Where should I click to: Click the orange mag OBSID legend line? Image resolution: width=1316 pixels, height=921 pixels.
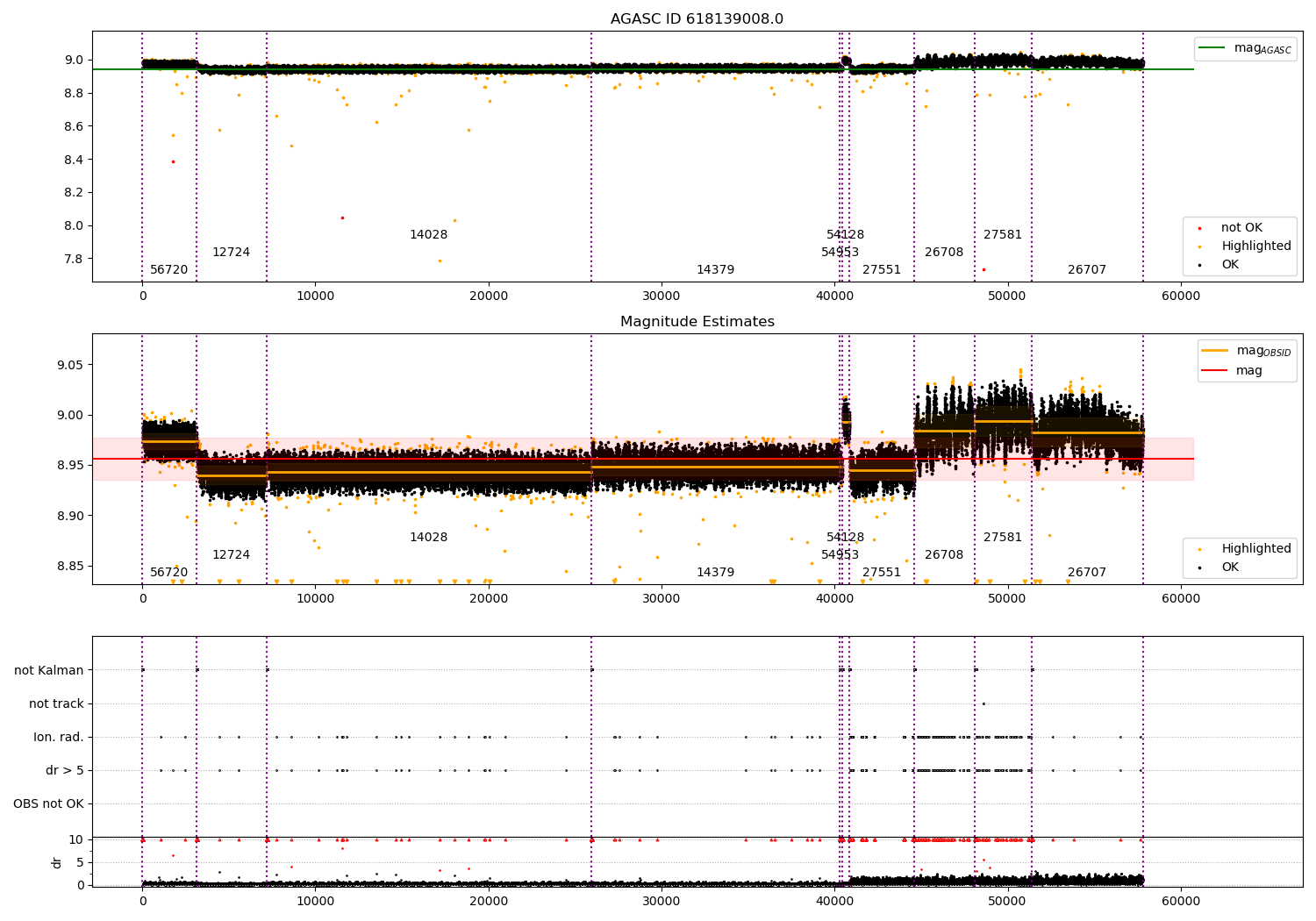1214,351
